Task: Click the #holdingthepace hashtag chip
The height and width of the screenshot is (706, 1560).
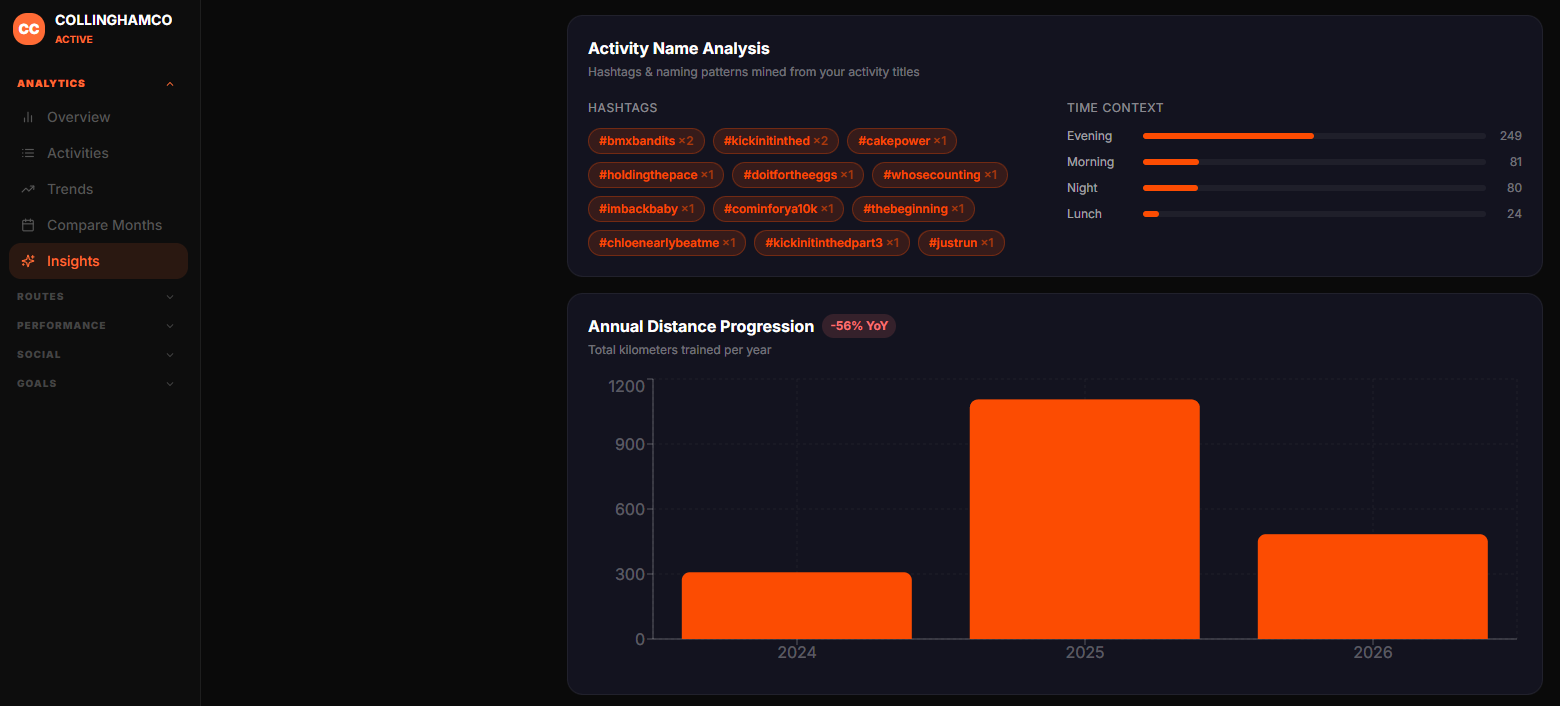Action: pyautogui.click(x=656, y=175)
